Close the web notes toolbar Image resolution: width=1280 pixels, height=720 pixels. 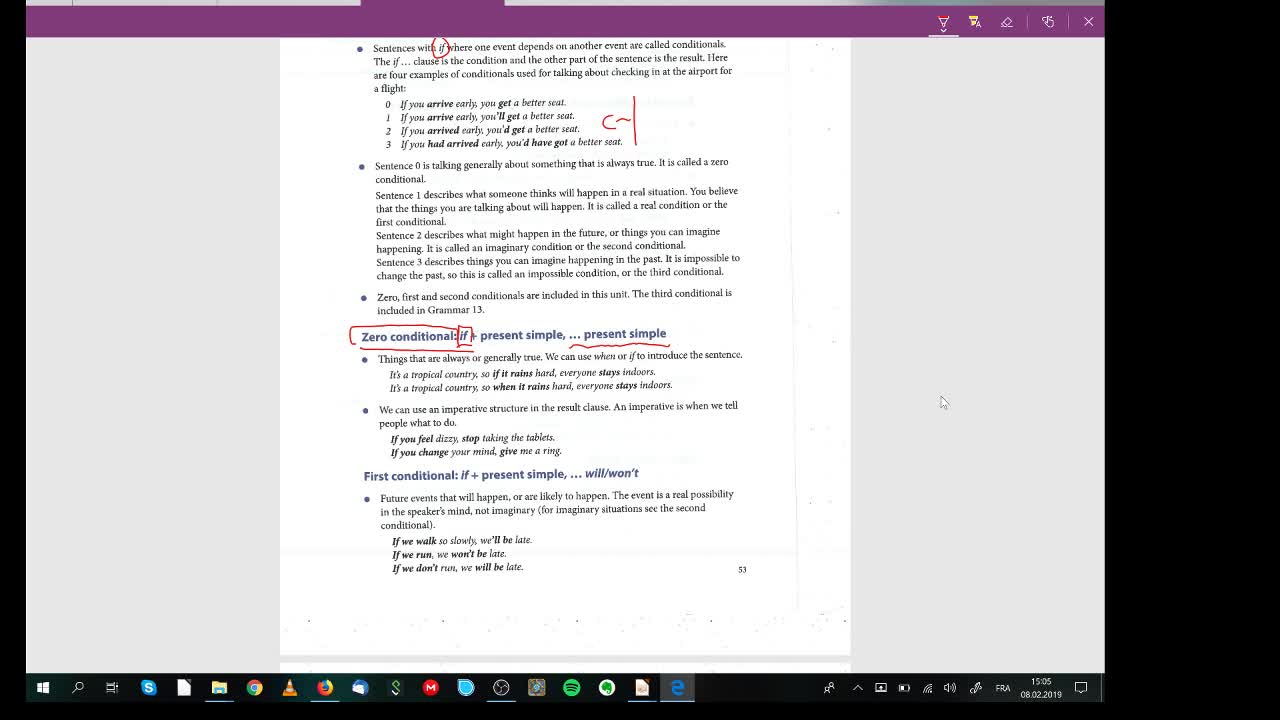(x=1088, y=22)
